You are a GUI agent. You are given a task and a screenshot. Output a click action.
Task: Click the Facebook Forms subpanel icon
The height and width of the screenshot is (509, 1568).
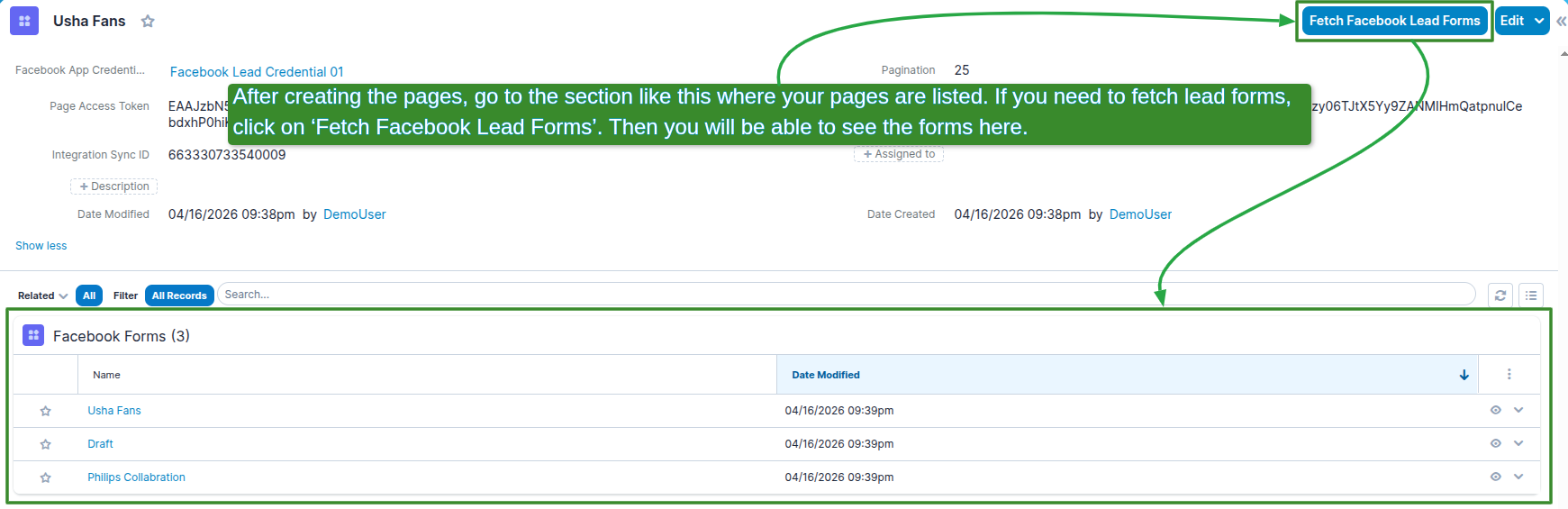coord(33,335)
